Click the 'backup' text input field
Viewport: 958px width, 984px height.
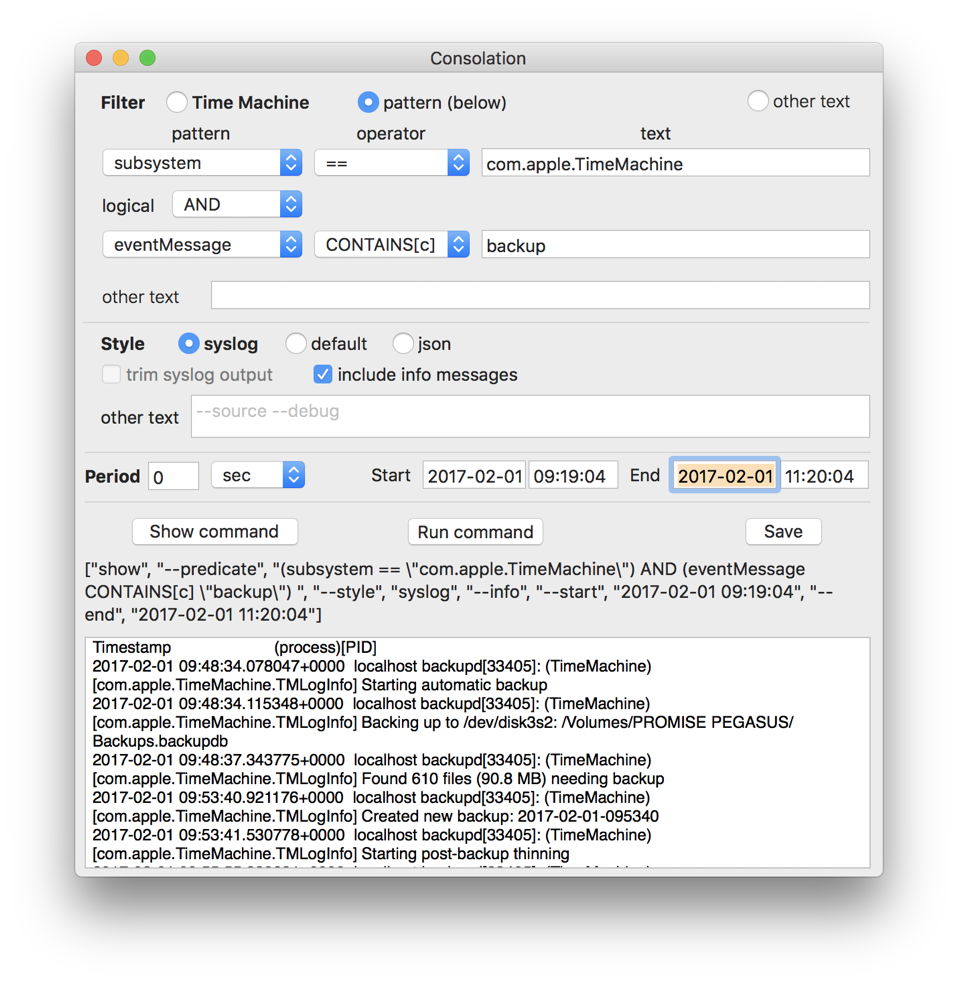(x=675, y=245)
